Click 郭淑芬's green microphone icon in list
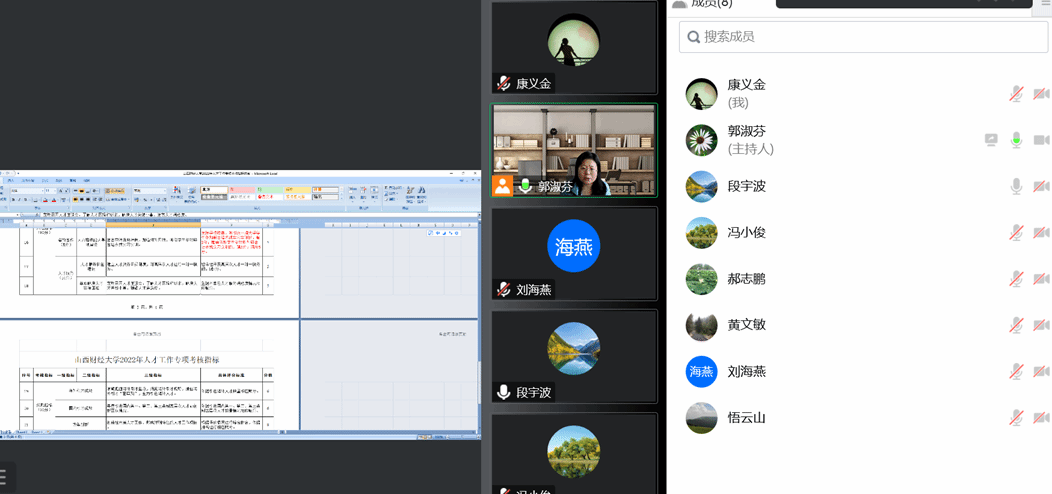The width and height of the screenshot is (1052, 494). pyautogui.click(x=1016, y=140)
